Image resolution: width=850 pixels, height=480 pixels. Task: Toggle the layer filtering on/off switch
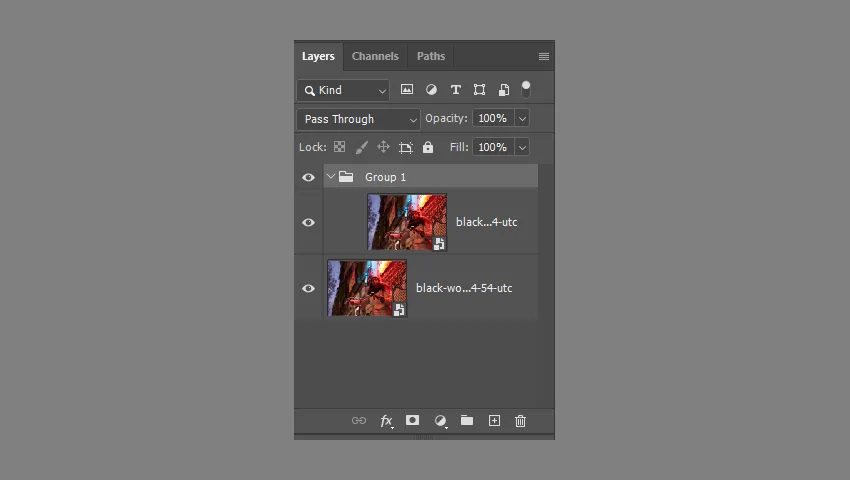526,89
